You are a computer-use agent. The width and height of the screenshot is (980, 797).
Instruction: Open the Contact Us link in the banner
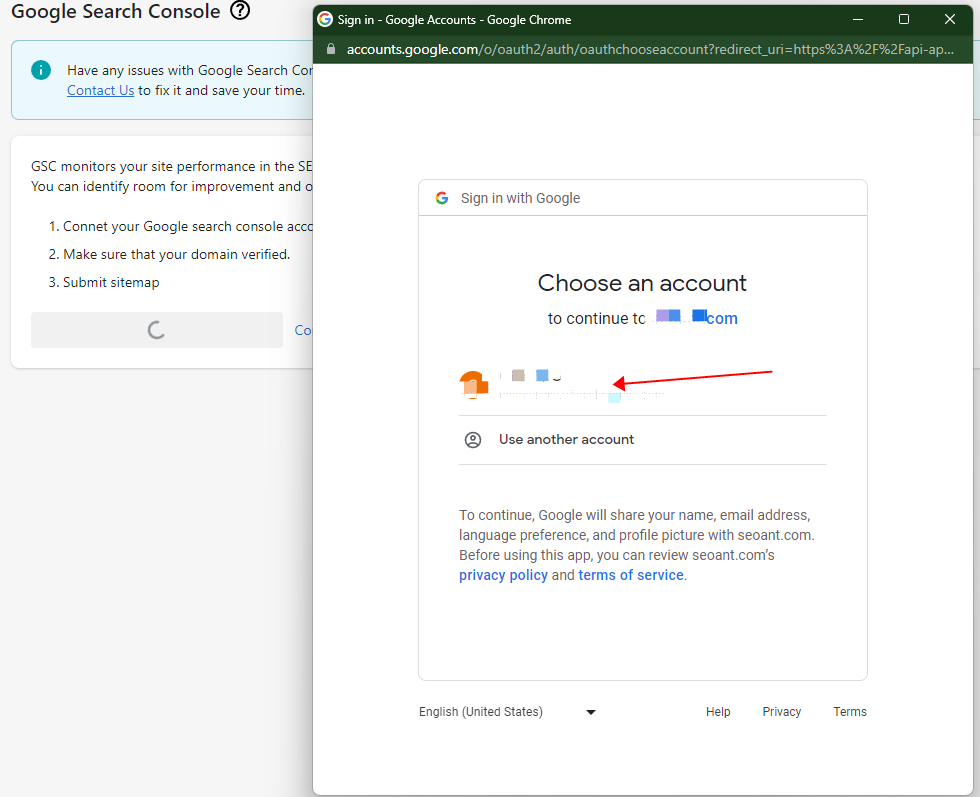point(101,91)
